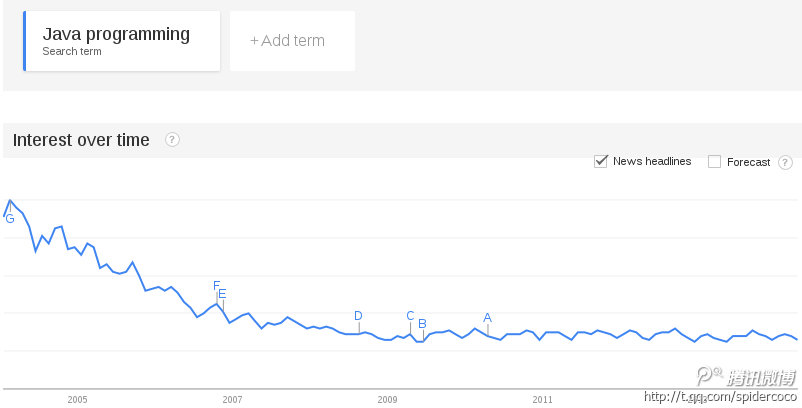
Task: Click news headline marker F
Action: coord(216,286)
